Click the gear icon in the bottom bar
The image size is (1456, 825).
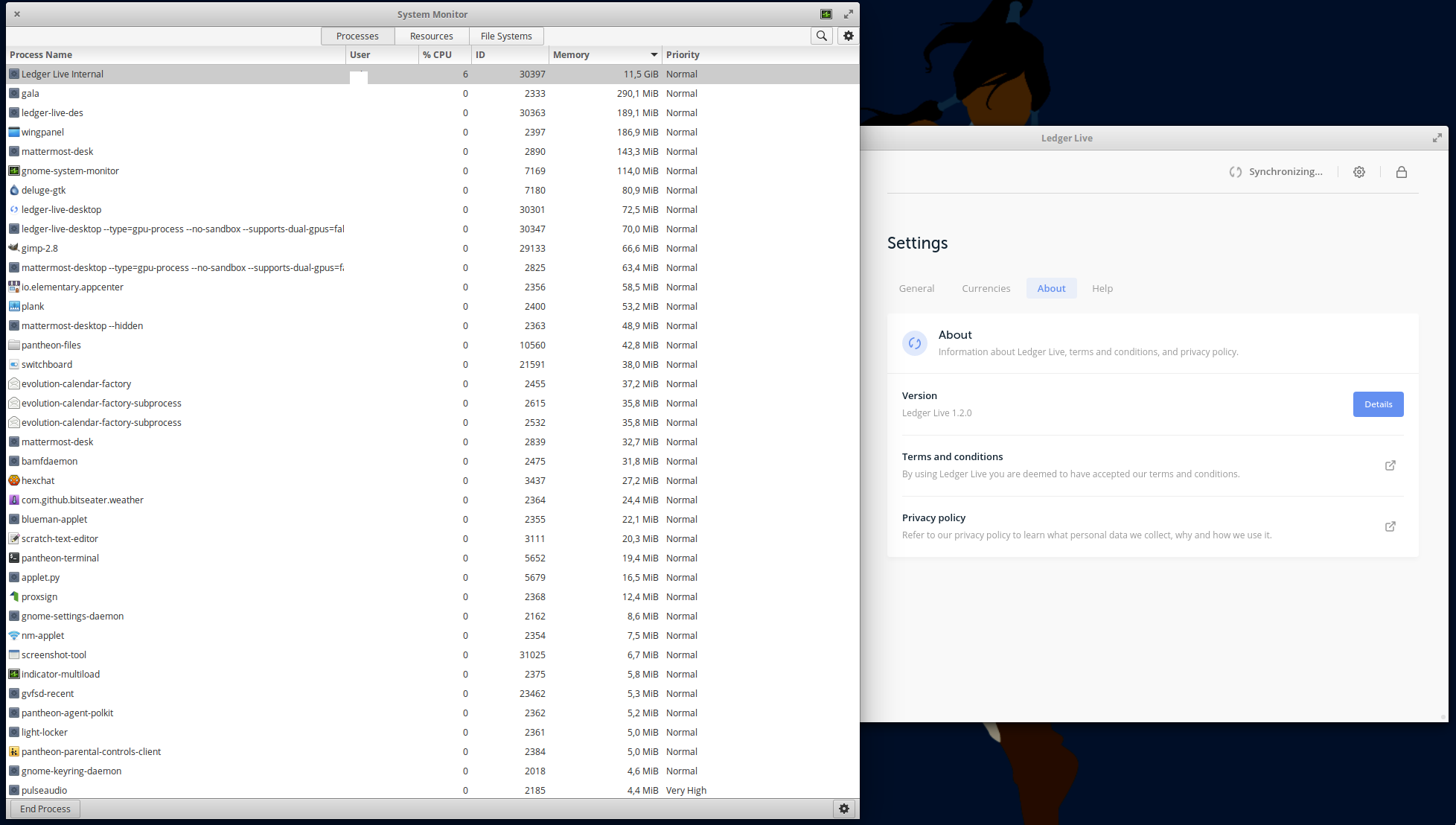click(x=844, y=809)
